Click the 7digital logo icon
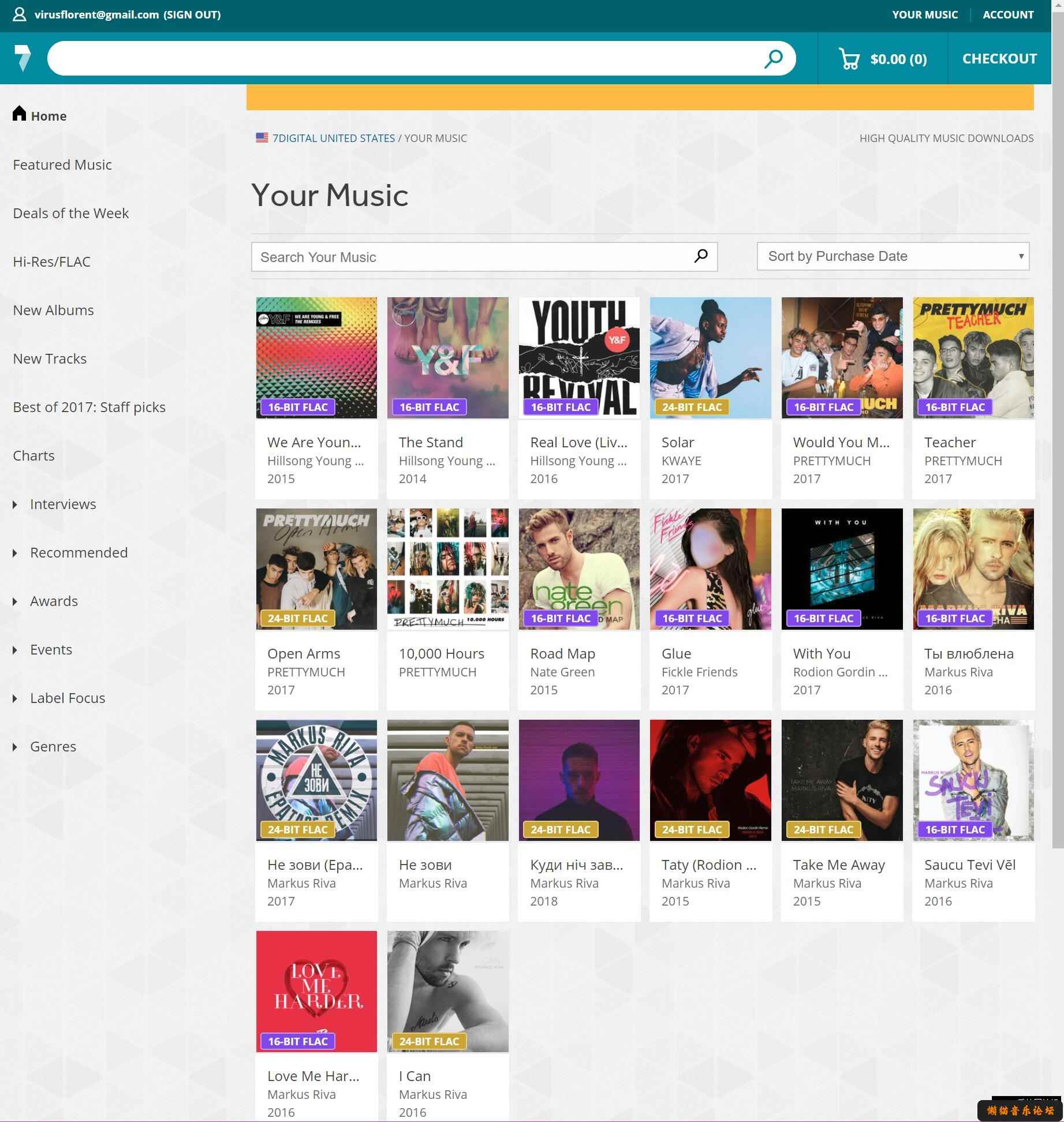 (23, 58)
